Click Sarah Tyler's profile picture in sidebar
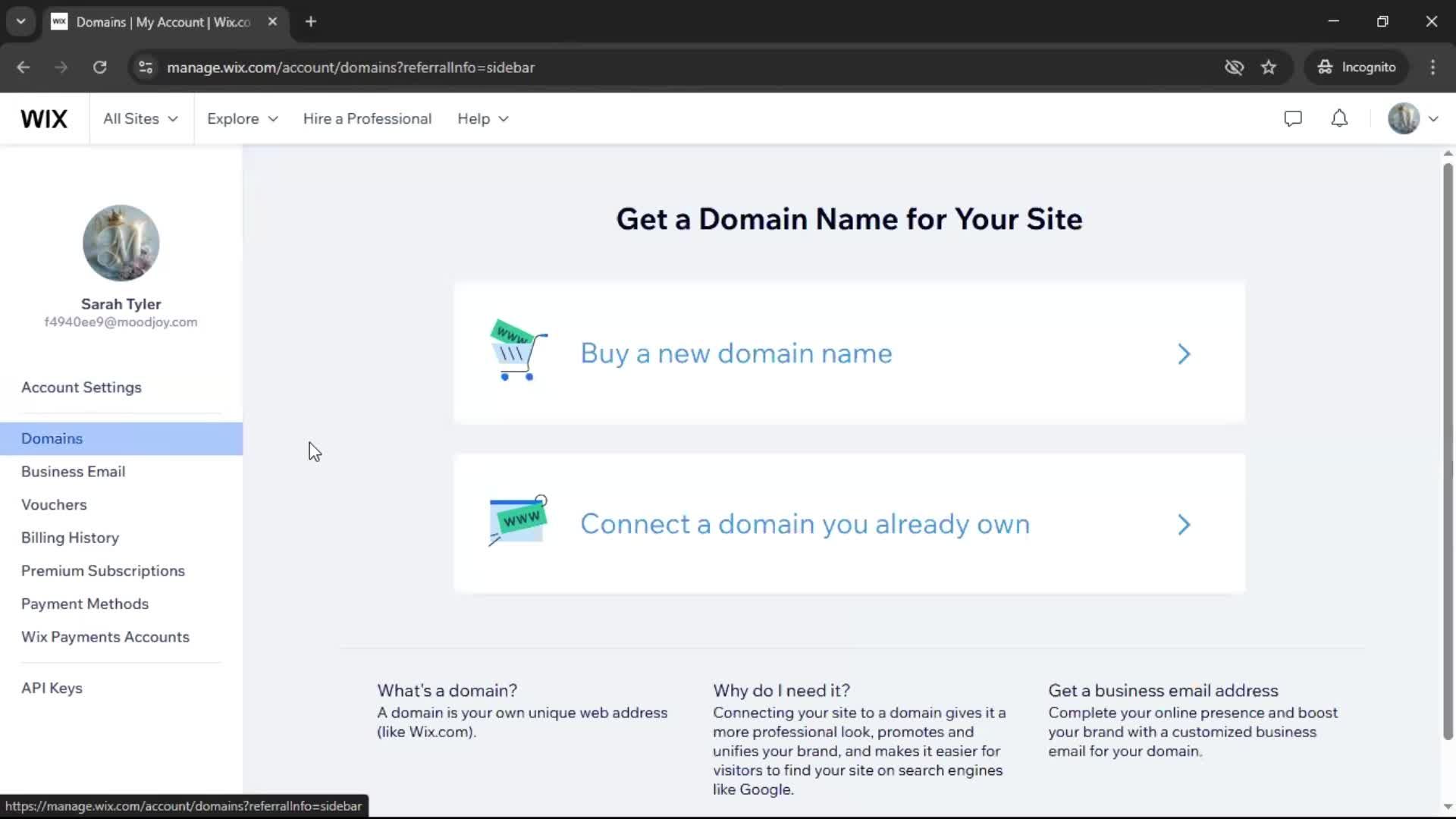Image resolution: width=1456 pixels, height=819 pixels. (x=121, y=243)
